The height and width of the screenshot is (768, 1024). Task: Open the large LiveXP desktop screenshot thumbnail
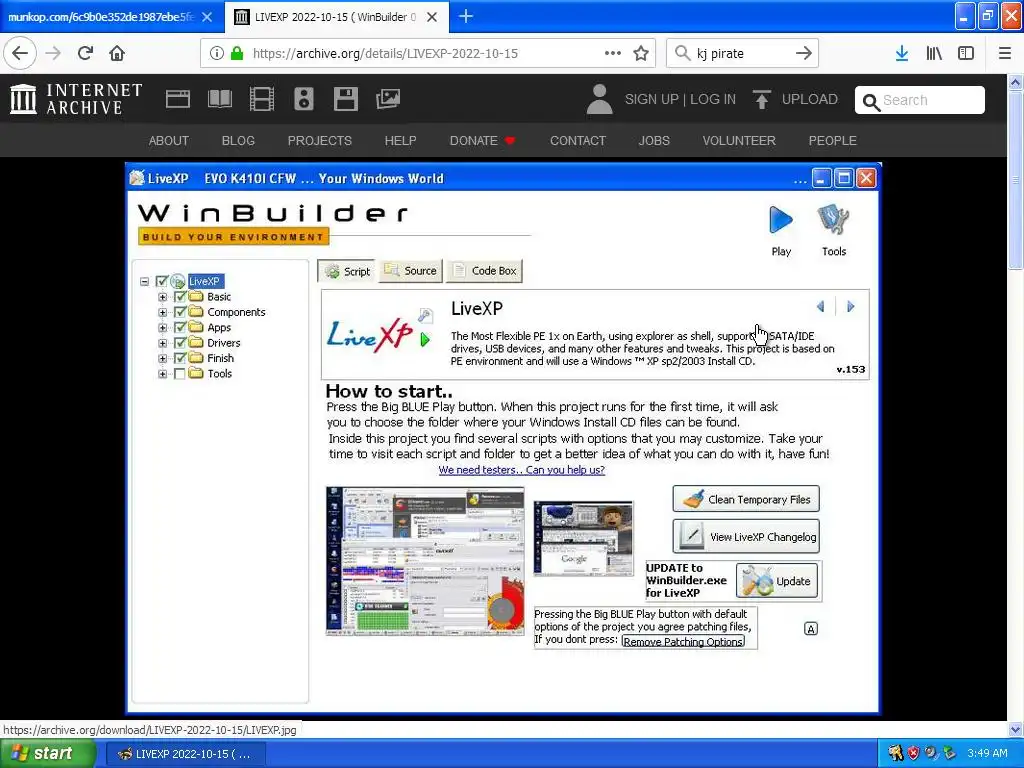click(425, 560)
